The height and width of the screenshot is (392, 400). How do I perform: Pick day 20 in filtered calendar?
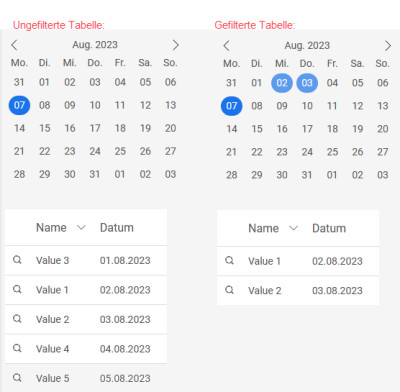point(383,129)
